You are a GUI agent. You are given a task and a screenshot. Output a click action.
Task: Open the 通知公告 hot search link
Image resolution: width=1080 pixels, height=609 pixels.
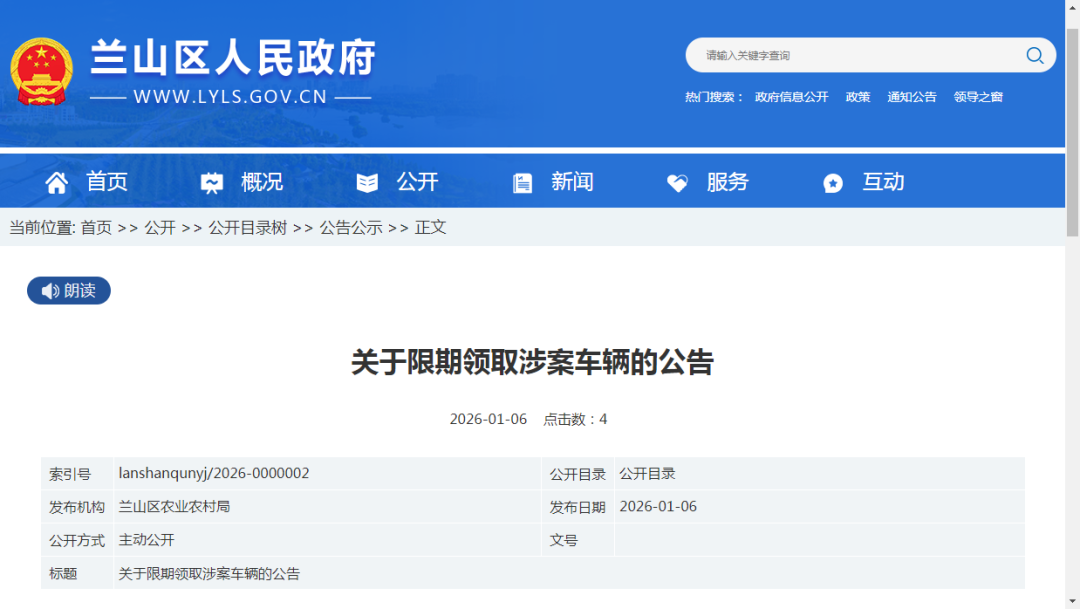tap(912, 97)
